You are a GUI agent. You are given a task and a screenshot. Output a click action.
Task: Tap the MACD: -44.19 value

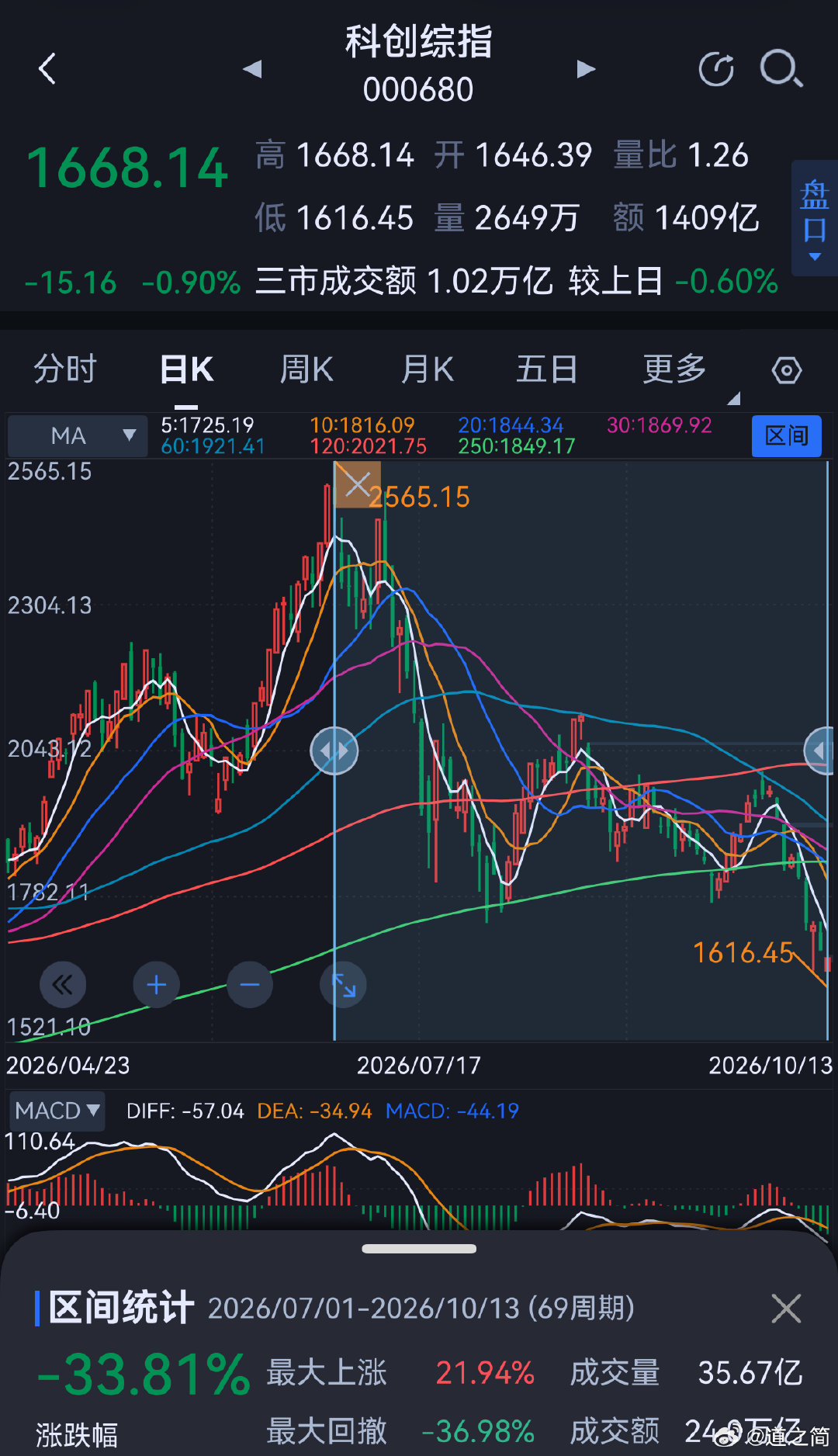(452, 1111)
